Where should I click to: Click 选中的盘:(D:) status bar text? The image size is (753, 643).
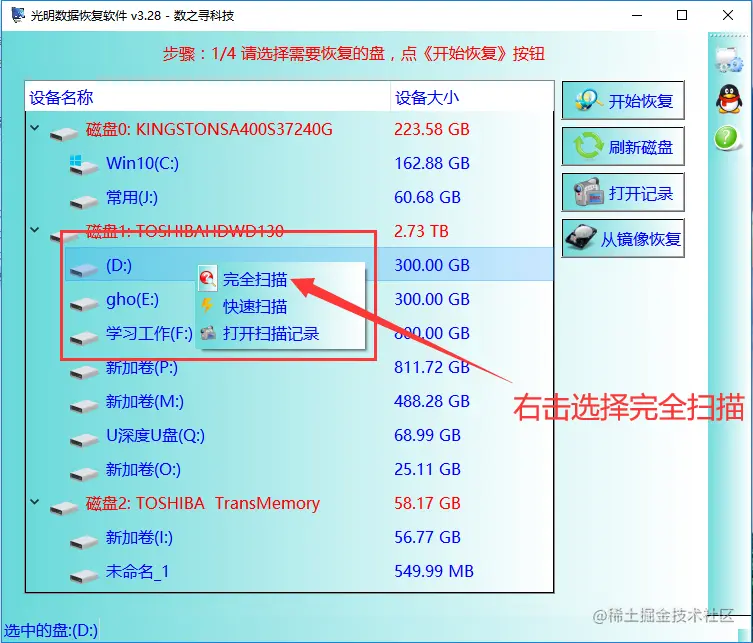pos(51,630)
